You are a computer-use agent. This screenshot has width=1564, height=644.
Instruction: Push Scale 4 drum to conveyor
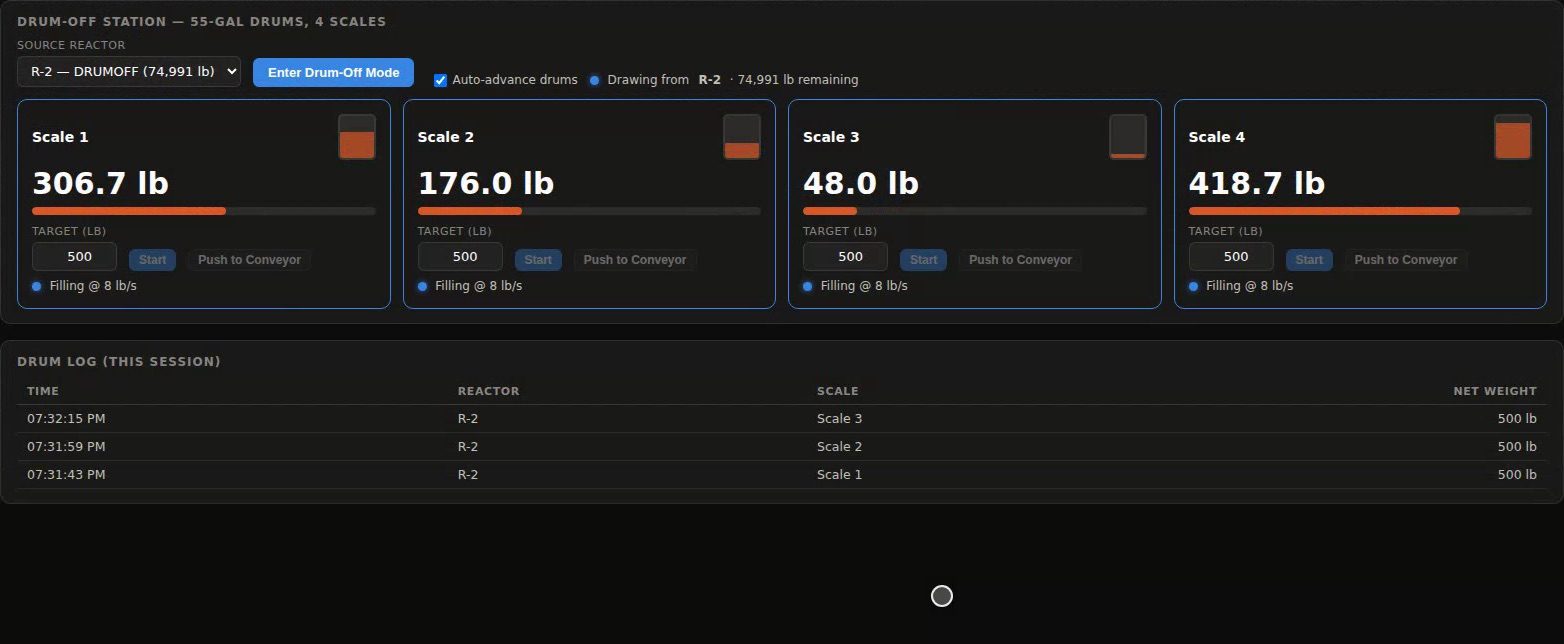coord(1406,260)
